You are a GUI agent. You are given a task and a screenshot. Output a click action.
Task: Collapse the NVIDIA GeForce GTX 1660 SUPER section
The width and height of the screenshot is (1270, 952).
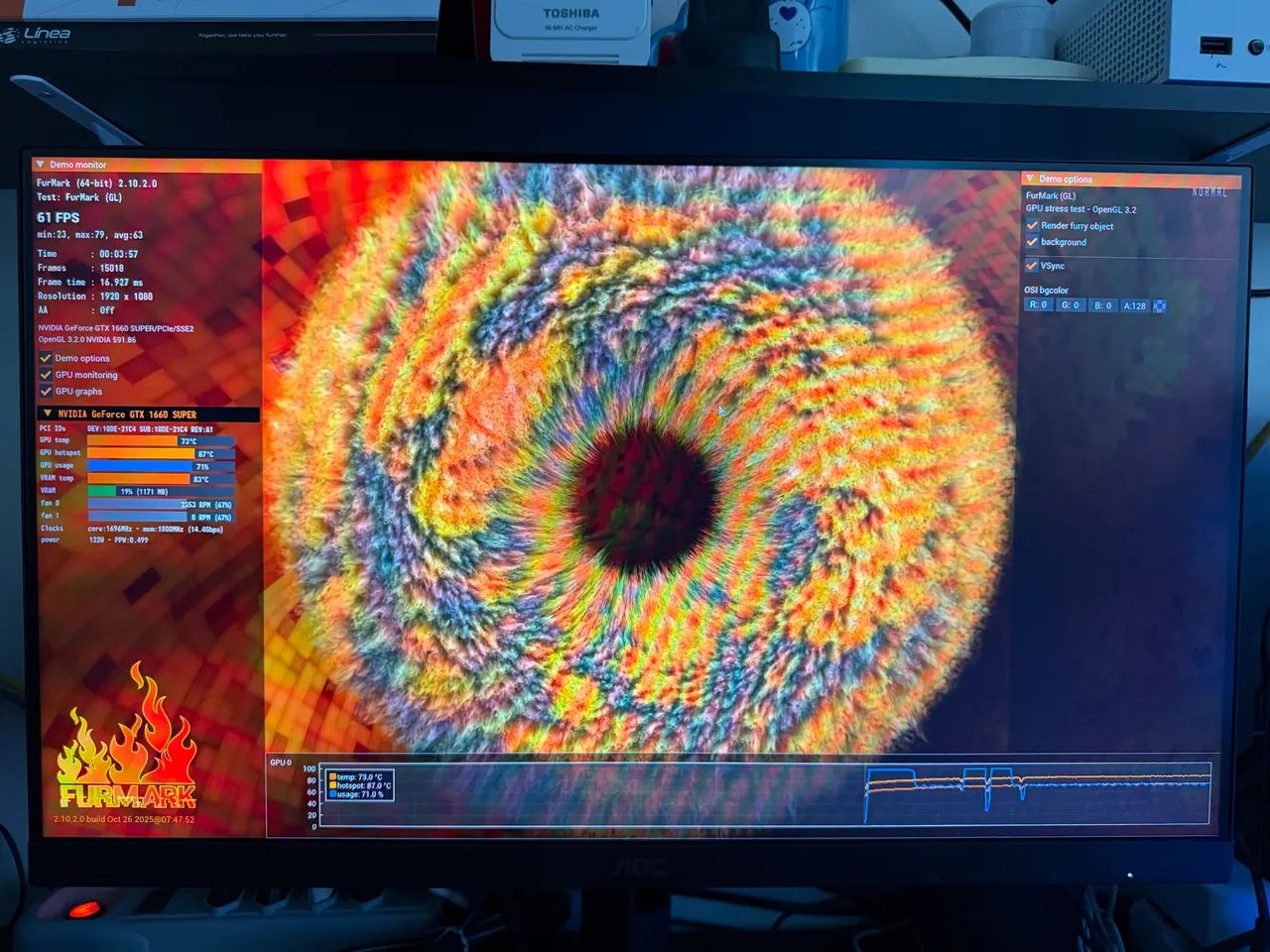pyautogui.click(x=48, y=414)
